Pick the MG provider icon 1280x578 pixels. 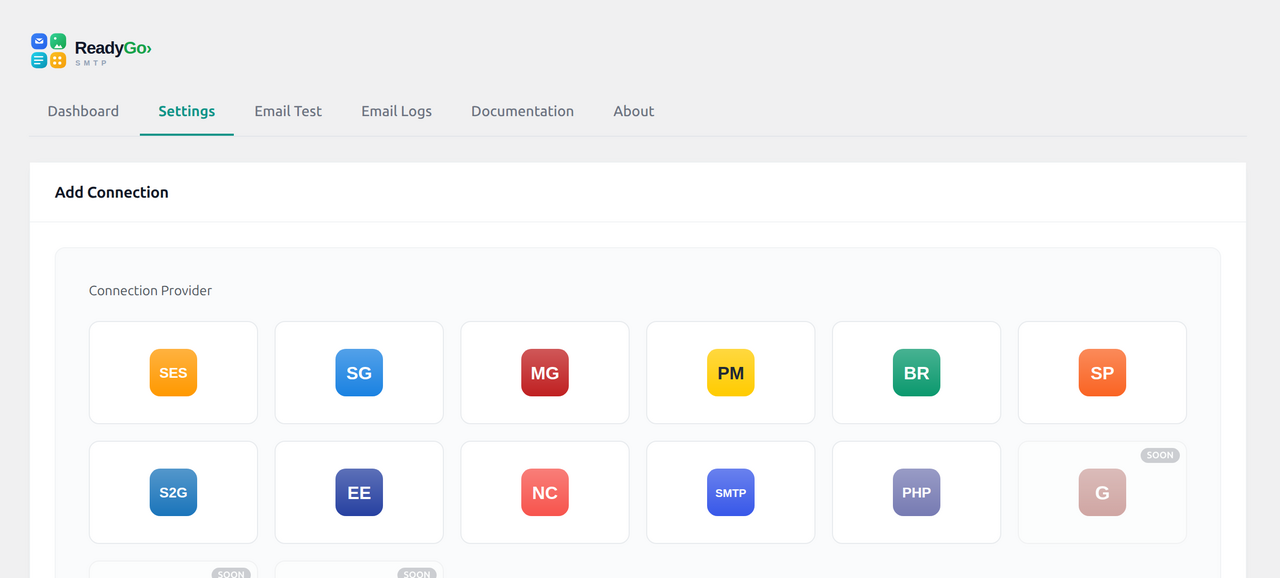click(545, 373)
